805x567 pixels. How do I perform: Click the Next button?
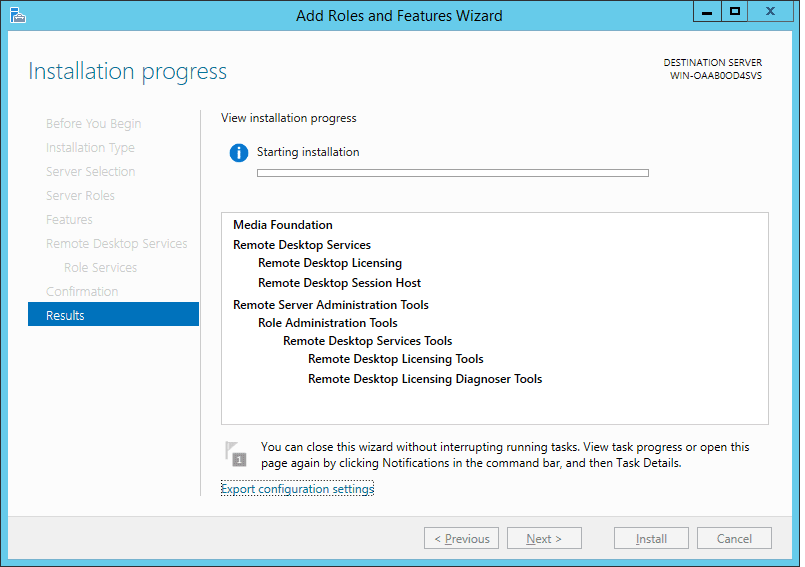544,538
